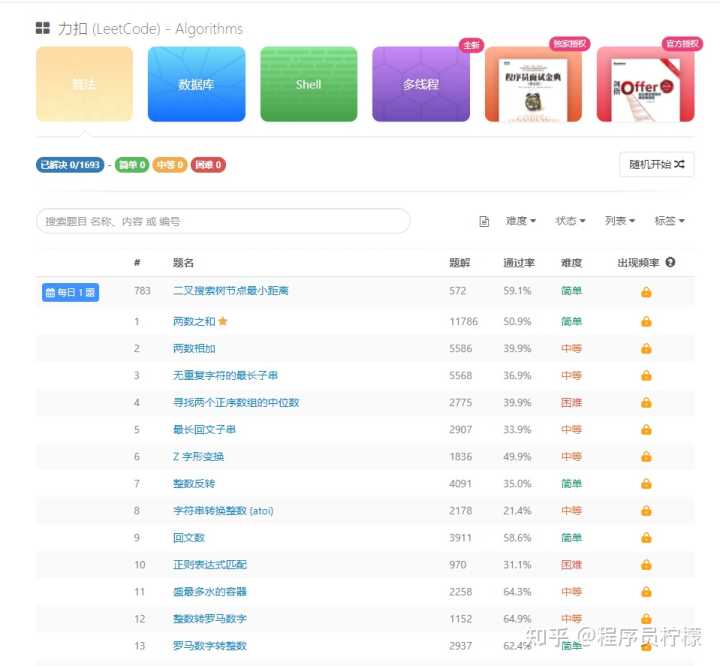The image size is (720, 666).
Task: Click the 随机开始 button
Action: (x=657, y=164)
